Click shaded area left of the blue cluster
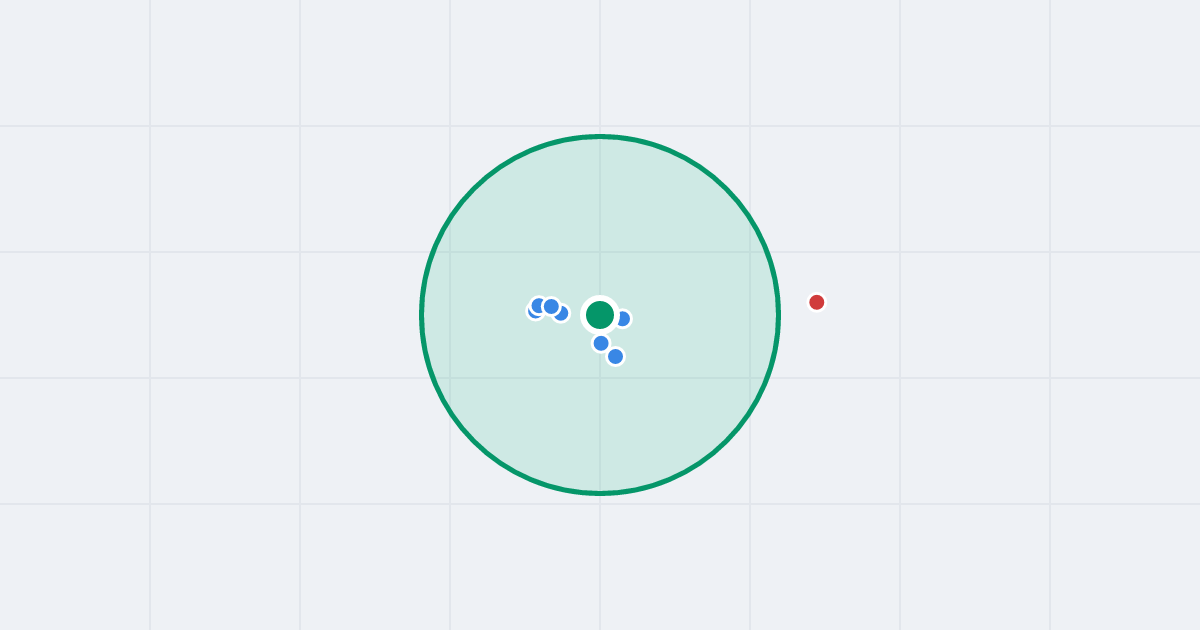This screenshot has height=630, width=1200. tap(475, 312)
